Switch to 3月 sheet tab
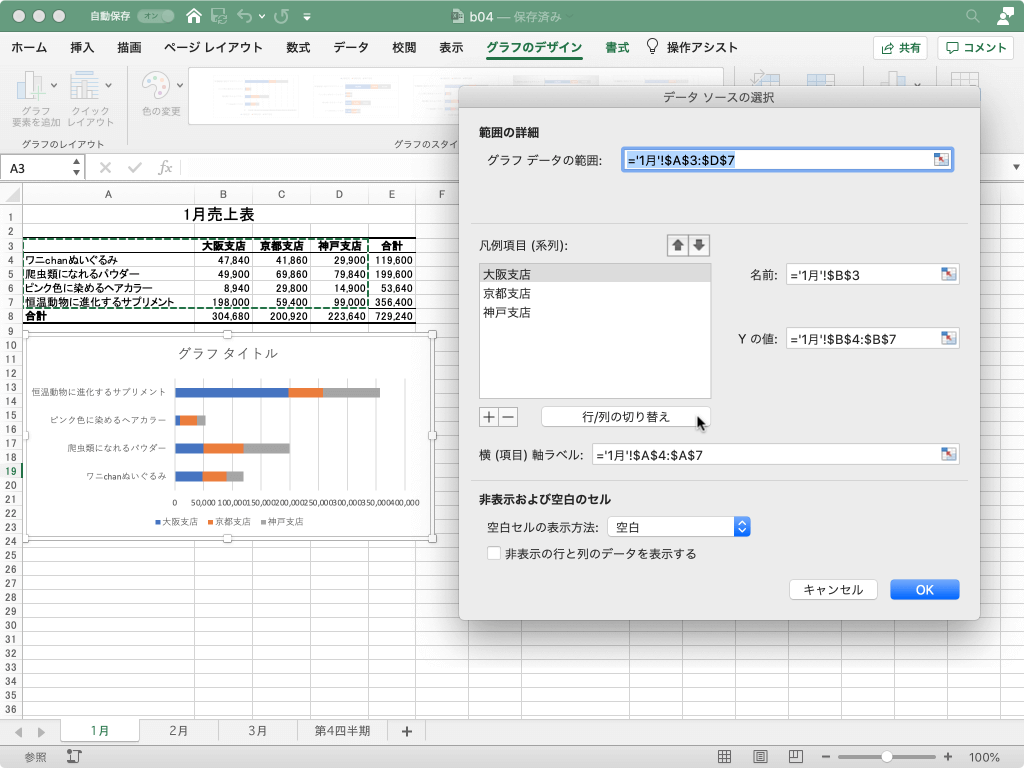 (x=258, y=731)
